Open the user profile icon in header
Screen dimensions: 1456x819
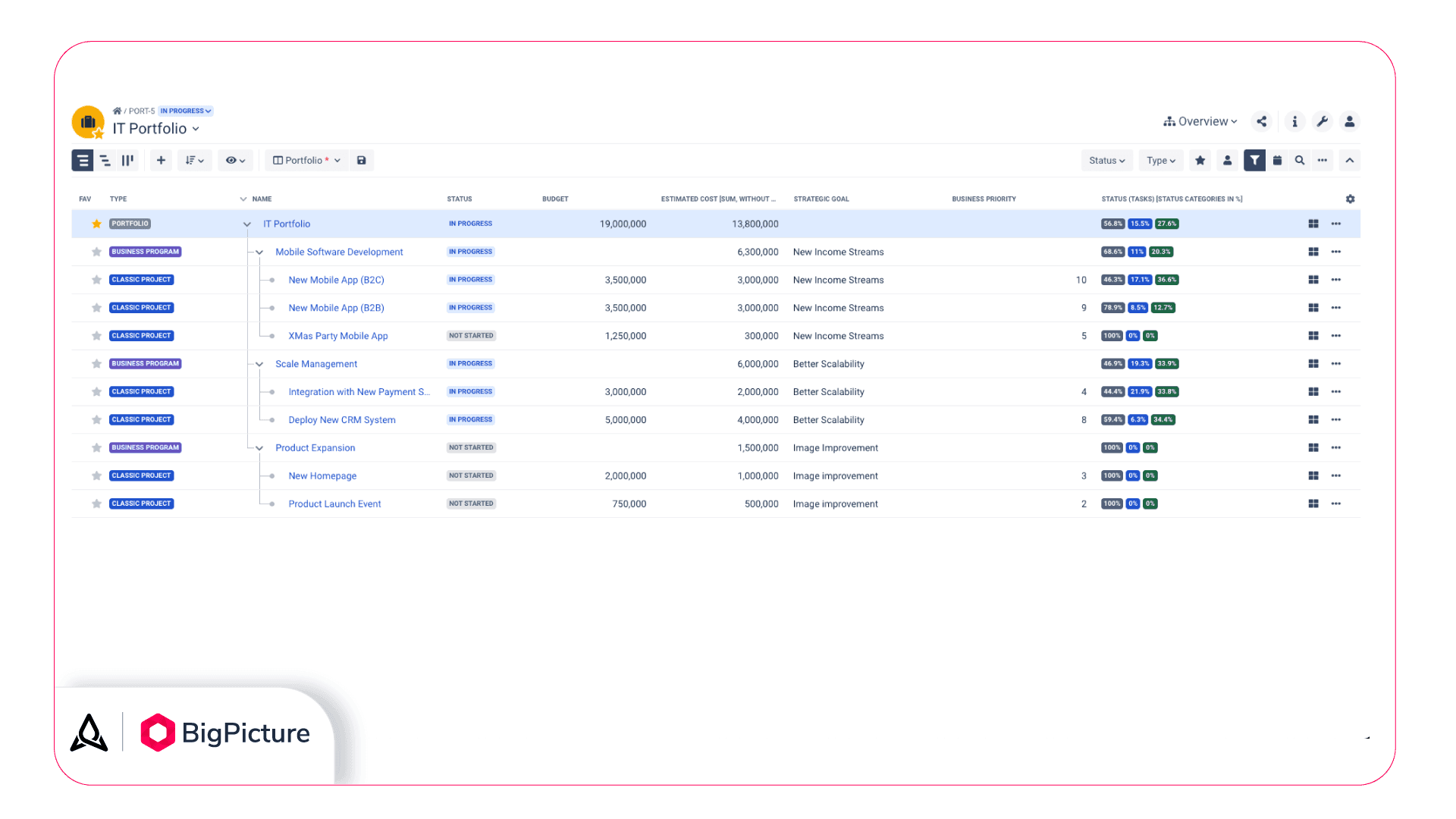(1350, 121)
